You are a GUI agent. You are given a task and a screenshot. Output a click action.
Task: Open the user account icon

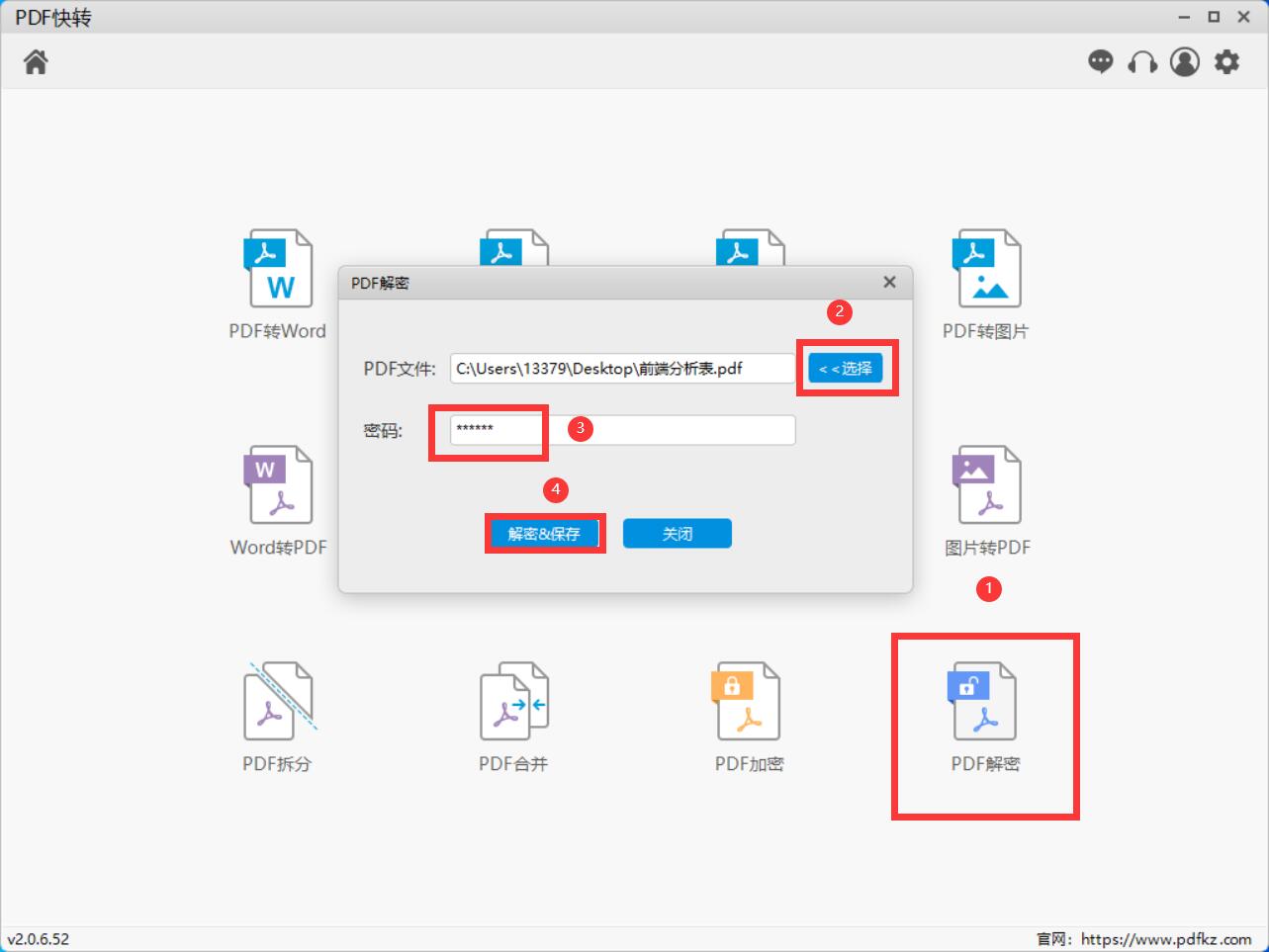point(1185,61)
